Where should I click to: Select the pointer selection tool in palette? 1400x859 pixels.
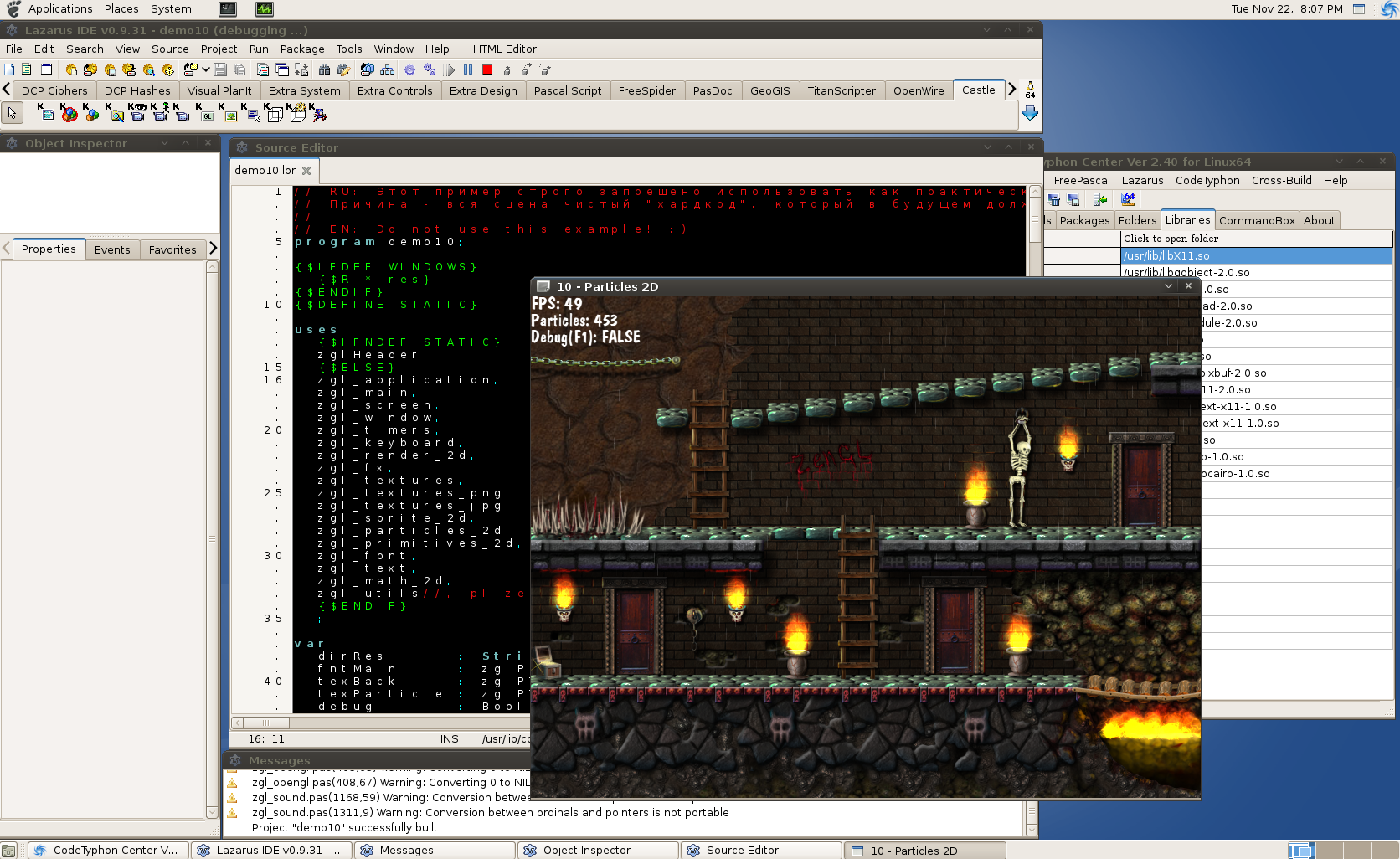click(x=12, y=113)
